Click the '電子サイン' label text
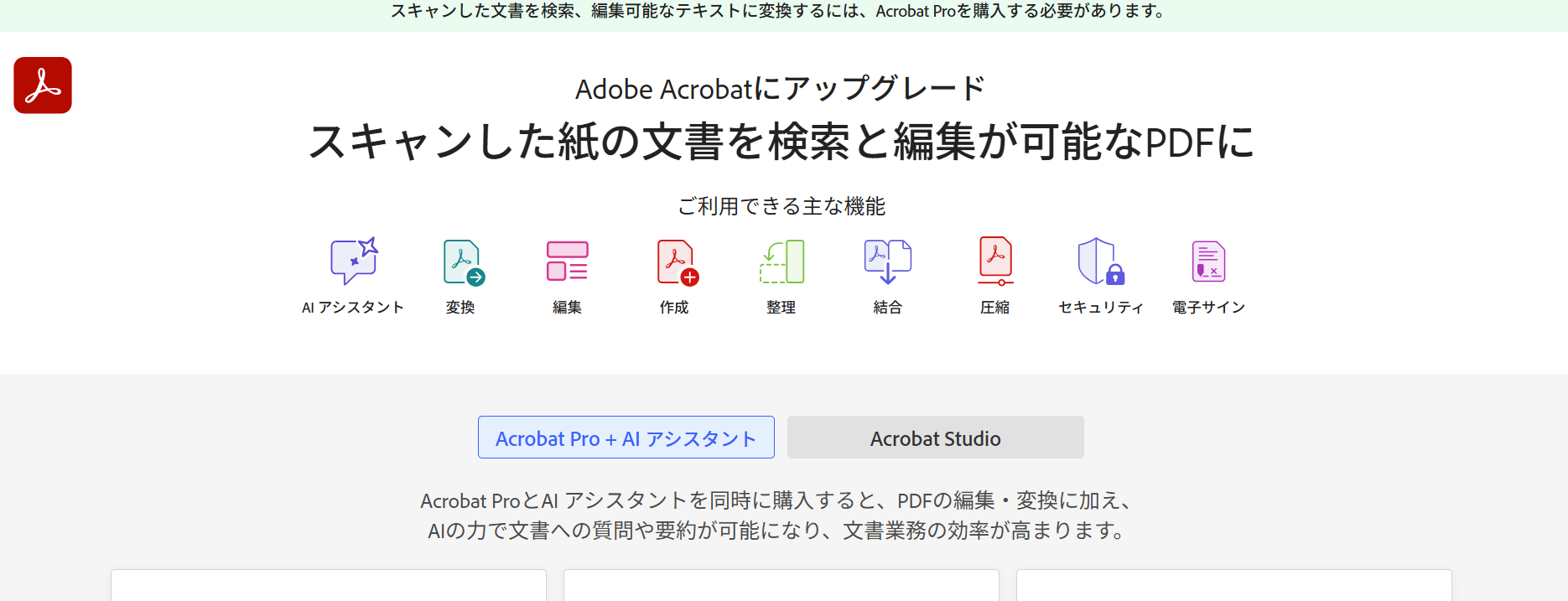This screenshot has width=1568, height=601. click(1208, 308)
